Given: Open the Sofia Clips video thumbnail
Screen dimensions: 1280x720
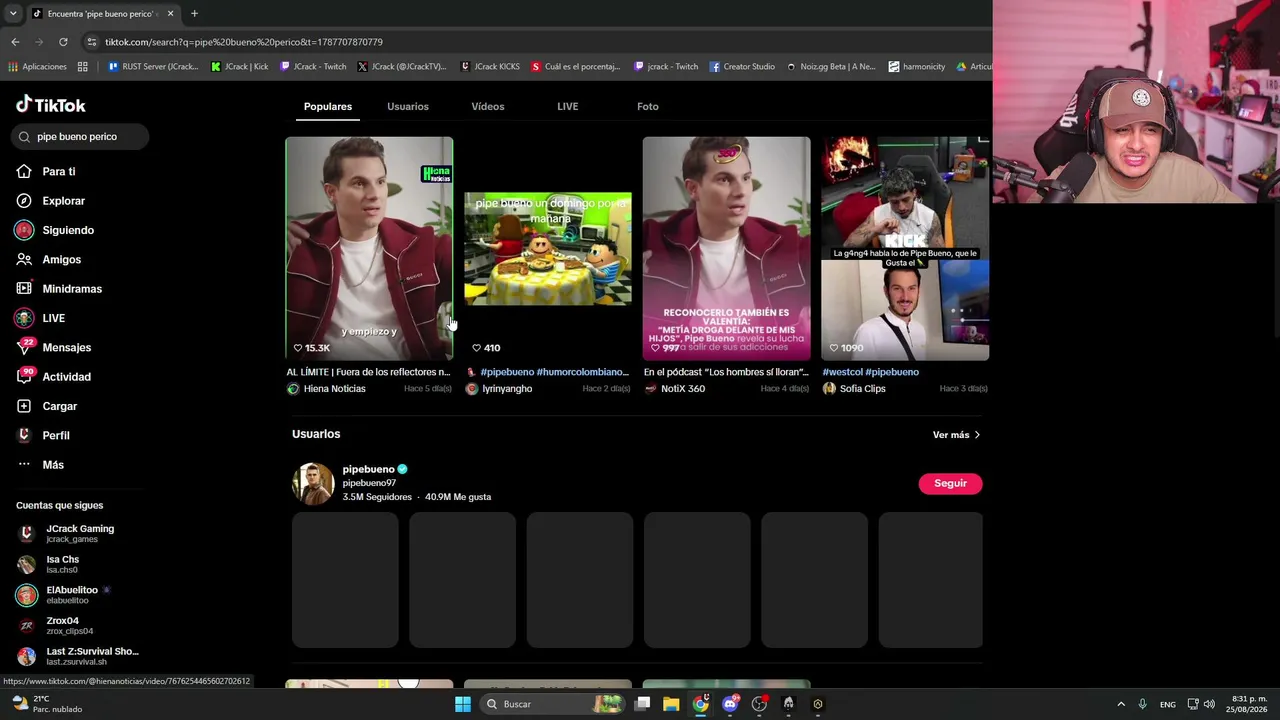Looking at the screenshot, I should click(x=905, y=248).
